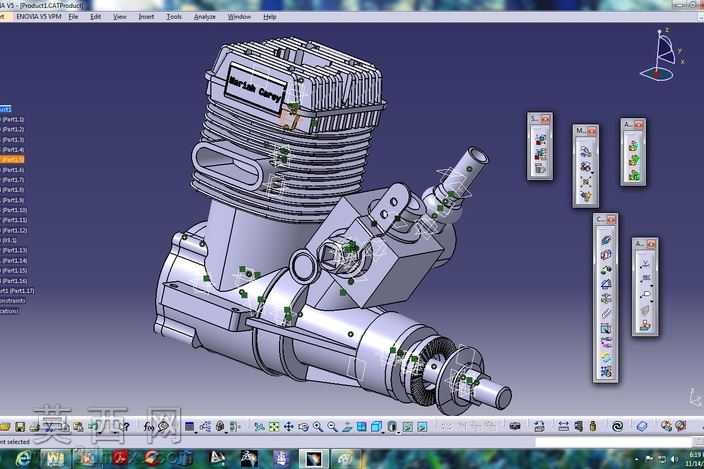Close the Move floating toolbar

(591, 131)
